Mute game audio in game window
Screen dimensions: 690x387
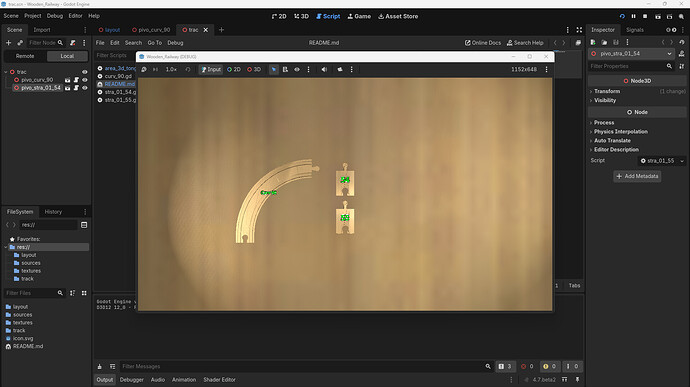(324, 70)
